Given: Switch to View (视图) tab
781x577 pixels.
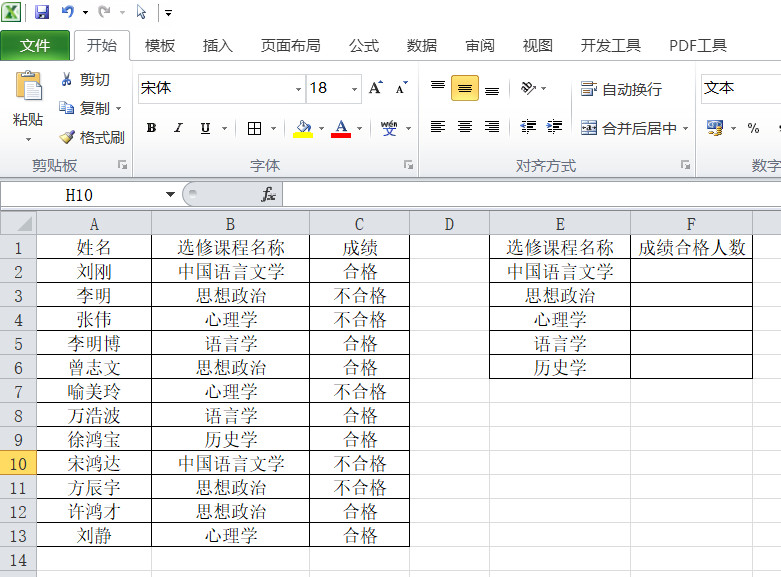Looking at the screenshot, I should (x=537, y=45).
